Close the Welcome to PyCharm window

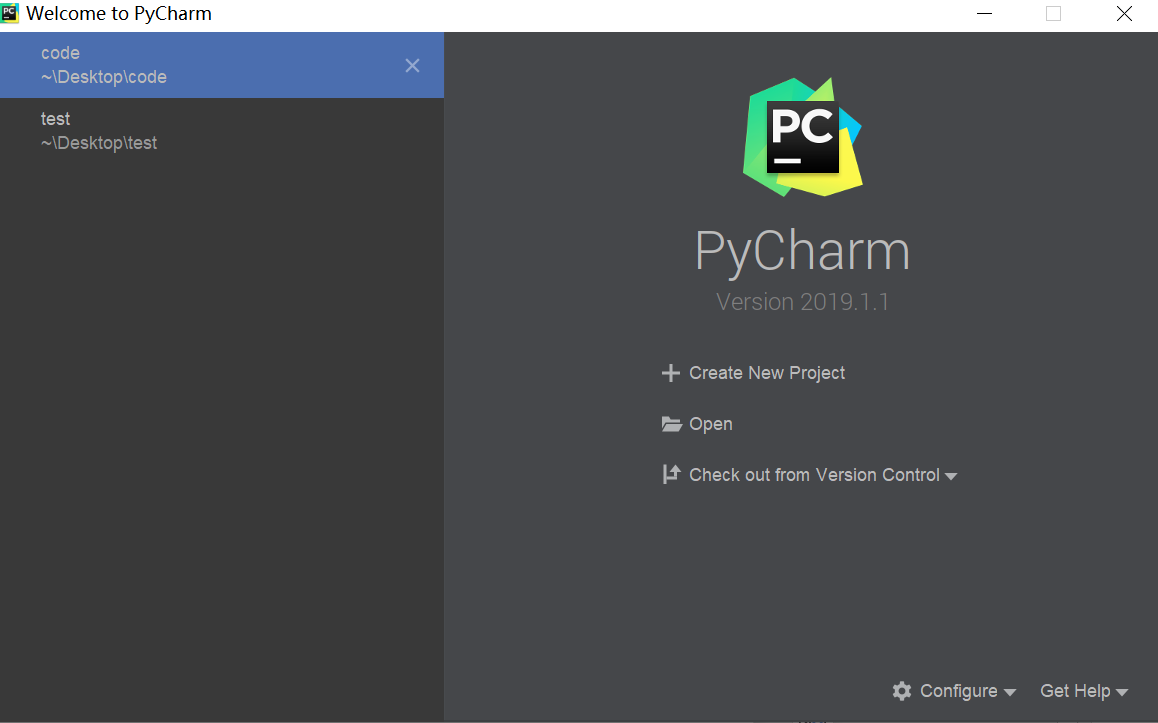1124,13
